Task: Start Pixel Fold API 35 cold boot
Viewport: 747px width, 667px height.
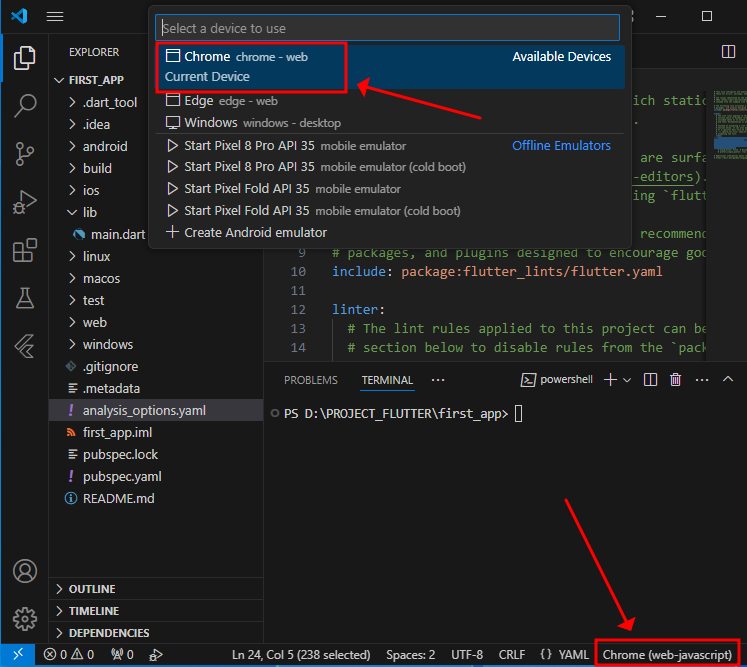Action: 390,211
